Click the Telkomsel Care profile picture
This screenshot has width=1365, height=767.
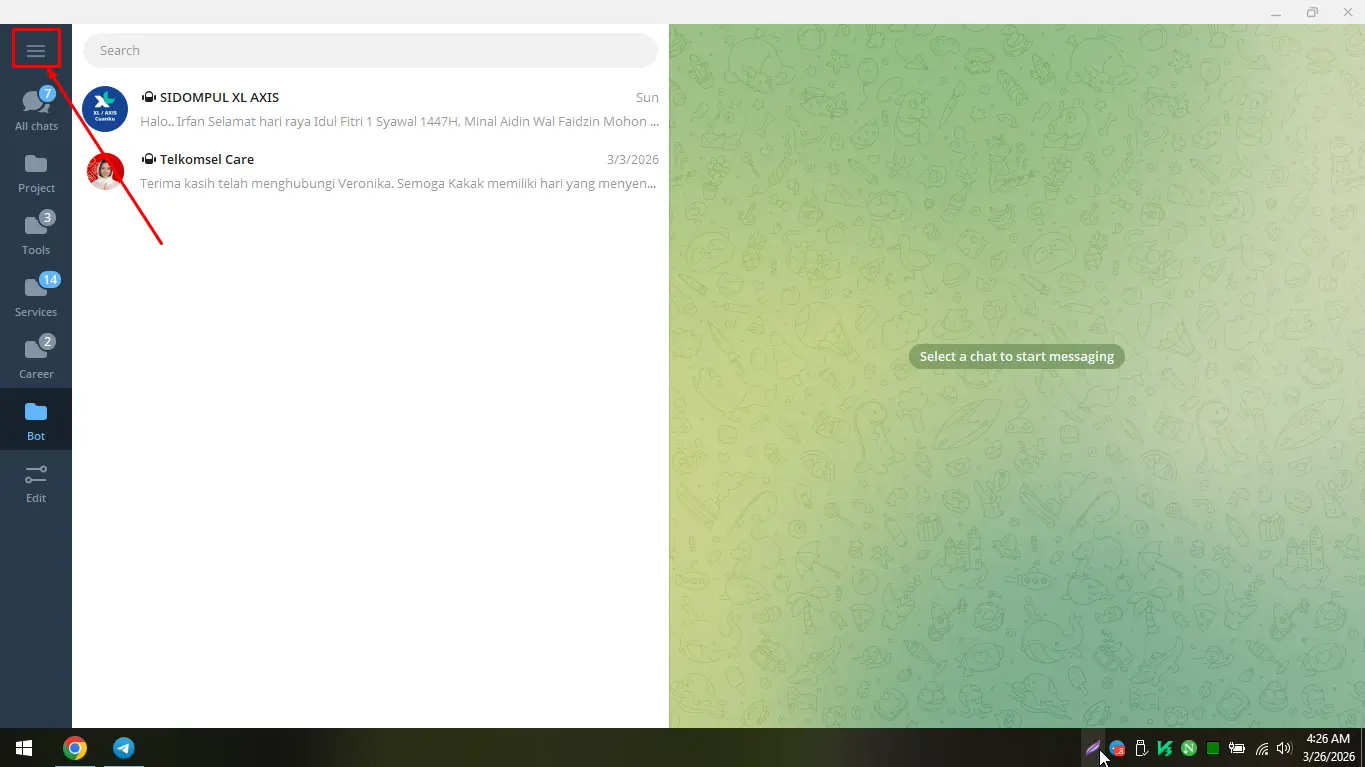coord(105,171)
